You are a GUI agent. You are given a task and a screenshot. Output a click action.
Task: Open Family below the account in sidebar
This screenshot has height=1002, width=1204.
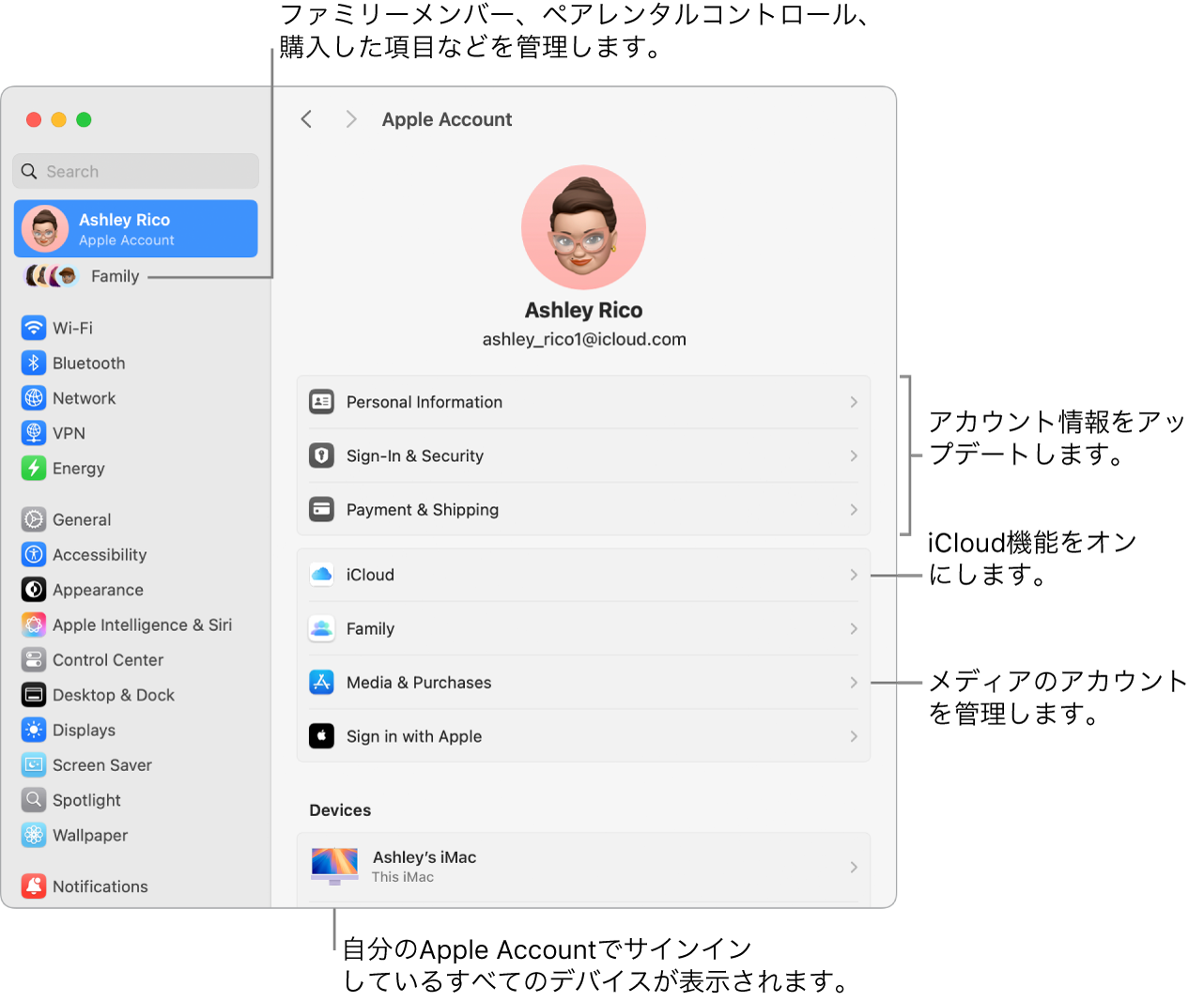pos(115,276)
